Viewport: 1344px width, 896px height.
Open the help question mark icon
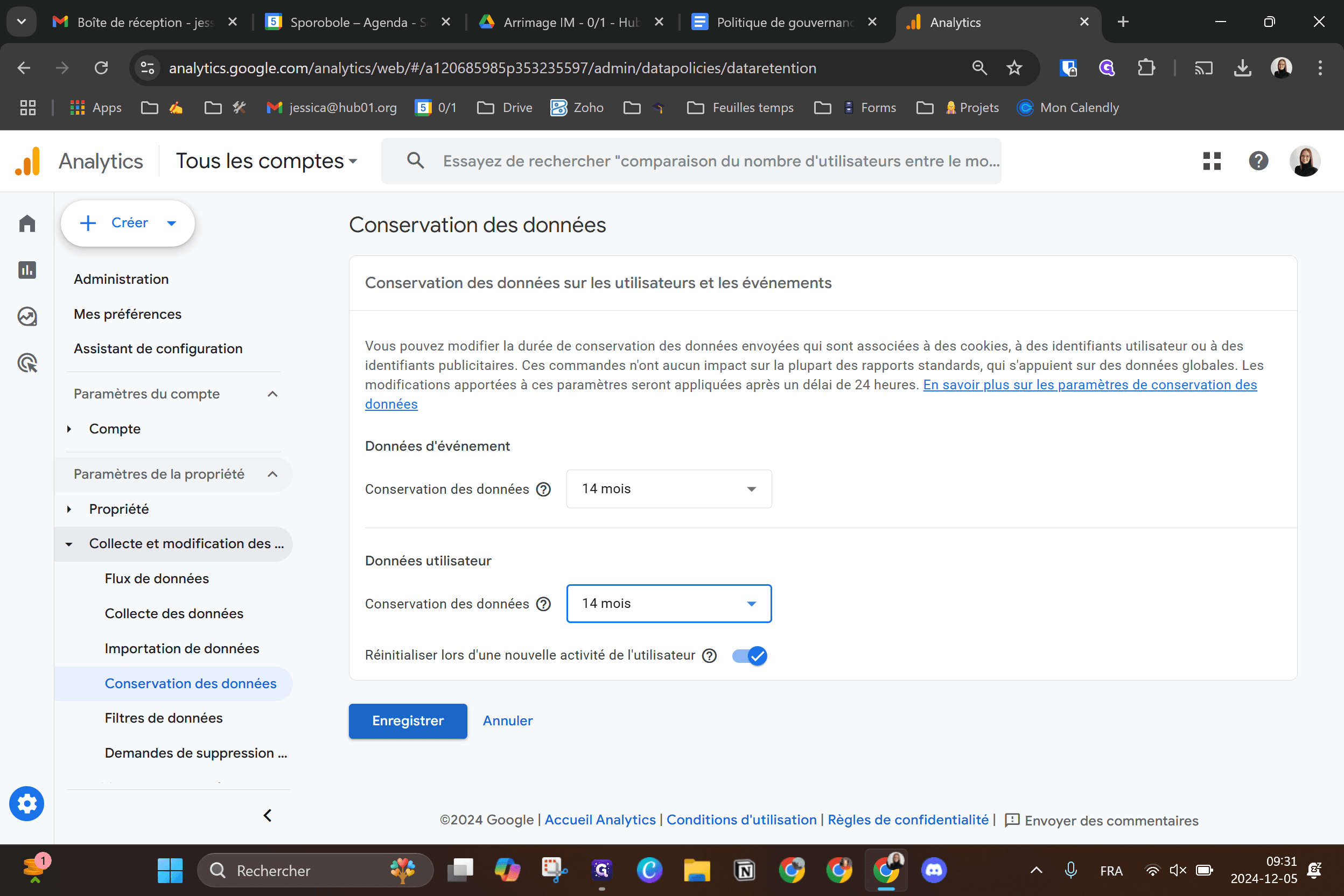point(1258,160)
